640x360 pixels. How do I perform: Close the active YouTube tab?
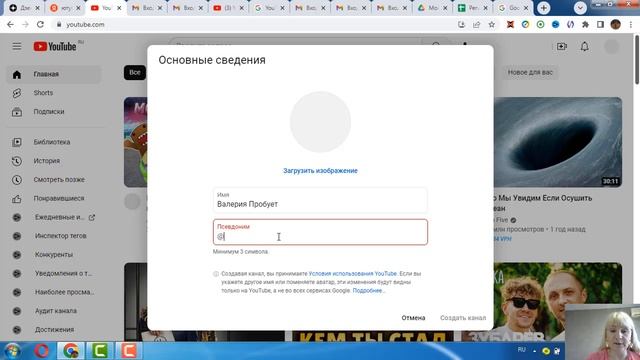click(119, 8)
